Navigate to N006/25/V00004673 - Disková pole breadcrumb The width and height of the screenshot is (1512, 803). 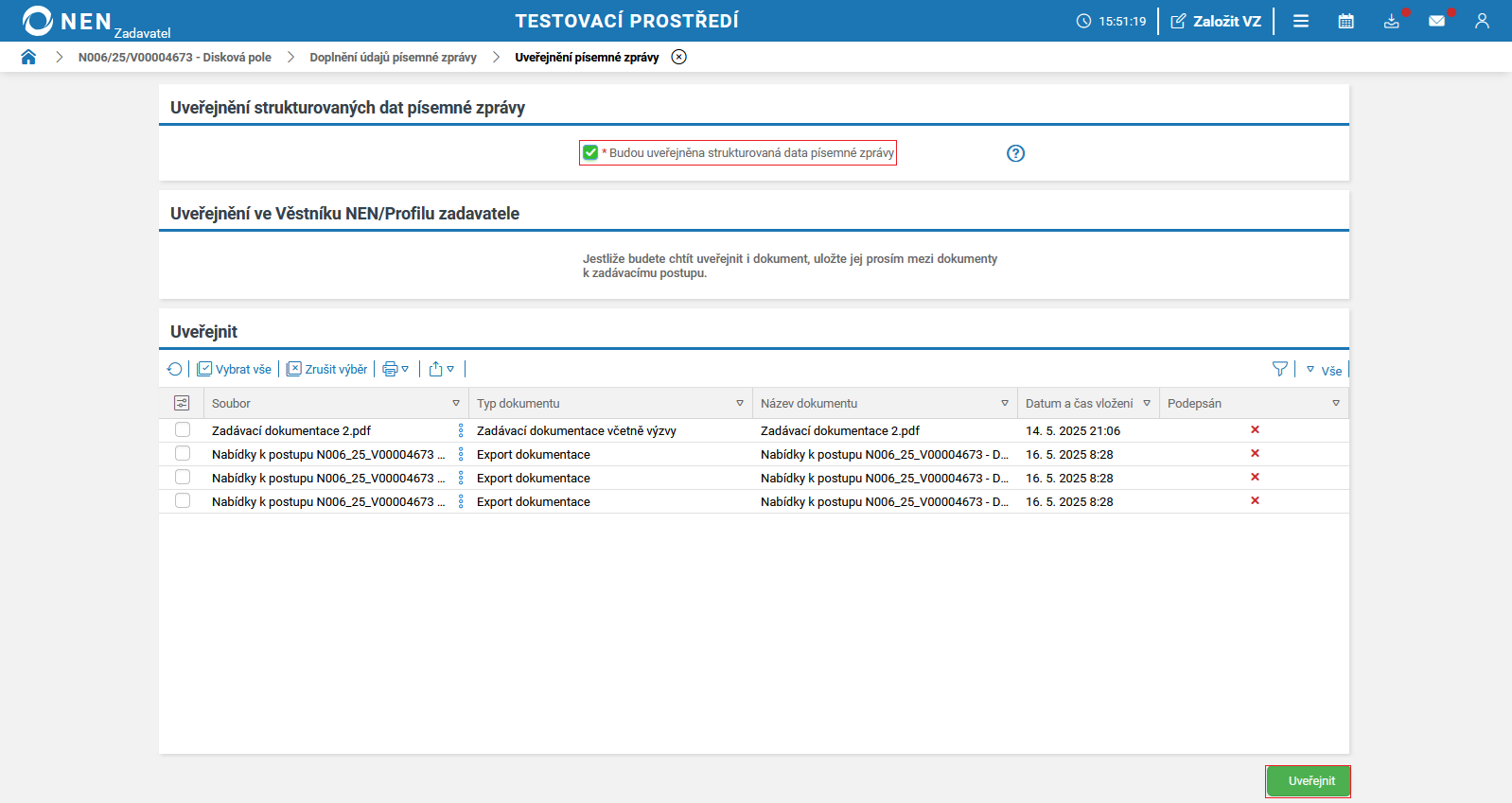(174, 57)
